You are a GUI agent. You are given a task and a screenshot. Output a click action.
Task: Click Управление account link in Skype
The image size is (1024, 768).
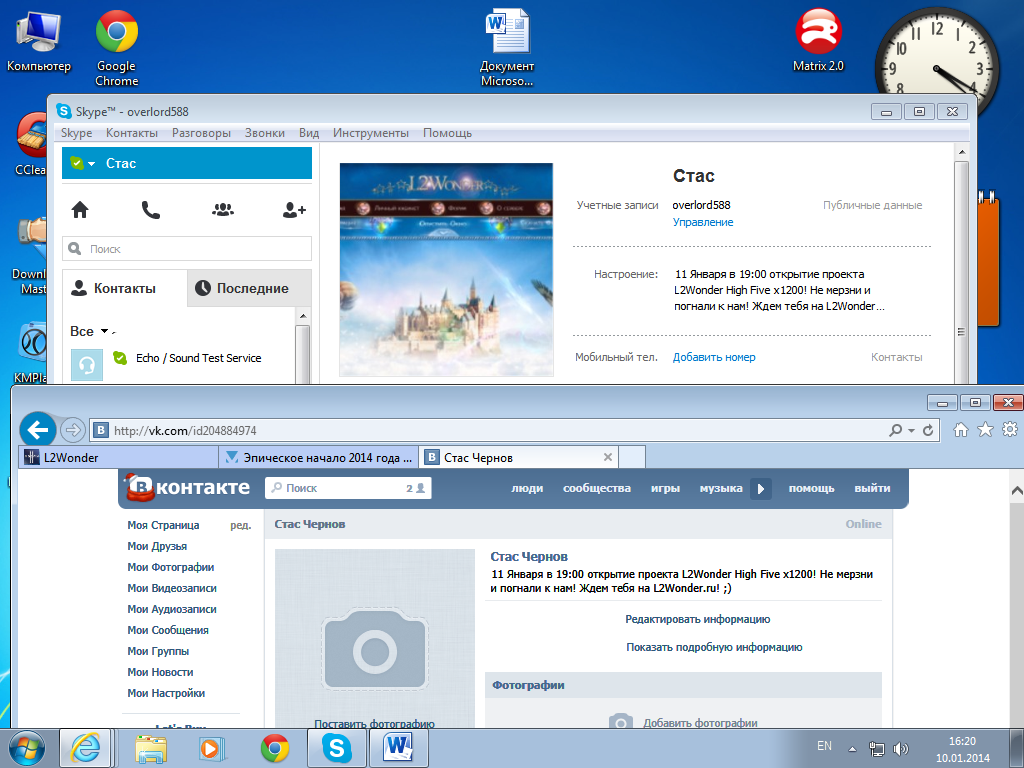703,222
